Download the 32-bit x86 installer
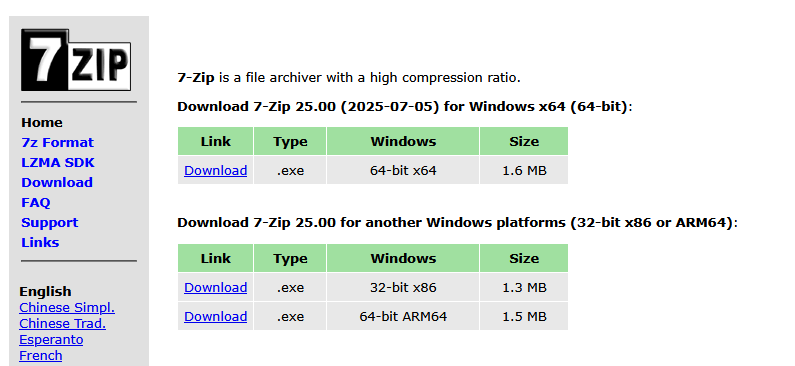Image resolution: width=795 pixels, height=366 pixels. click(215, 287)
